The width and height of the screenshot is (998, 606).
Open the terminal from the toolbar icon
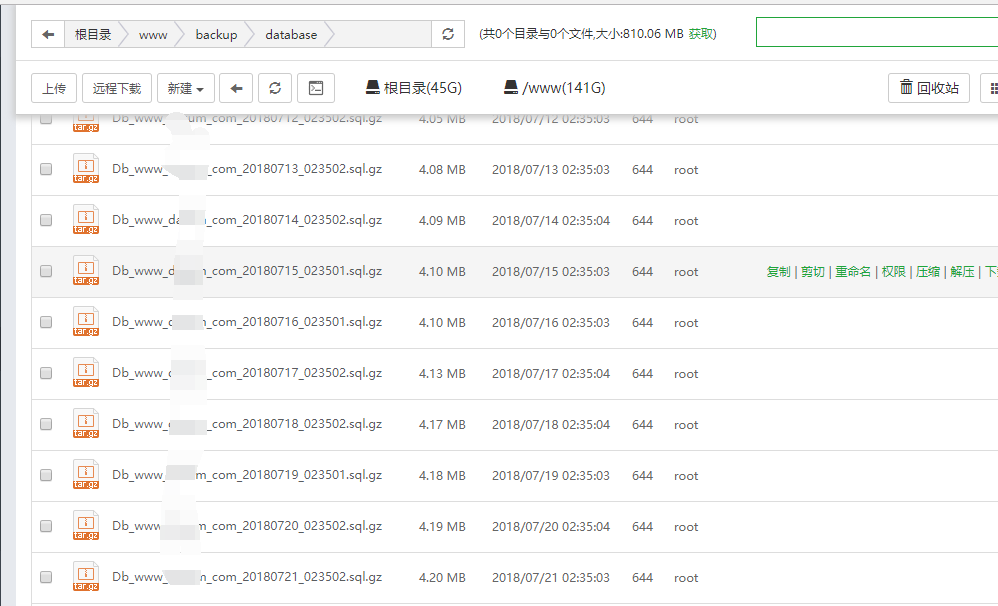[315, 88]
